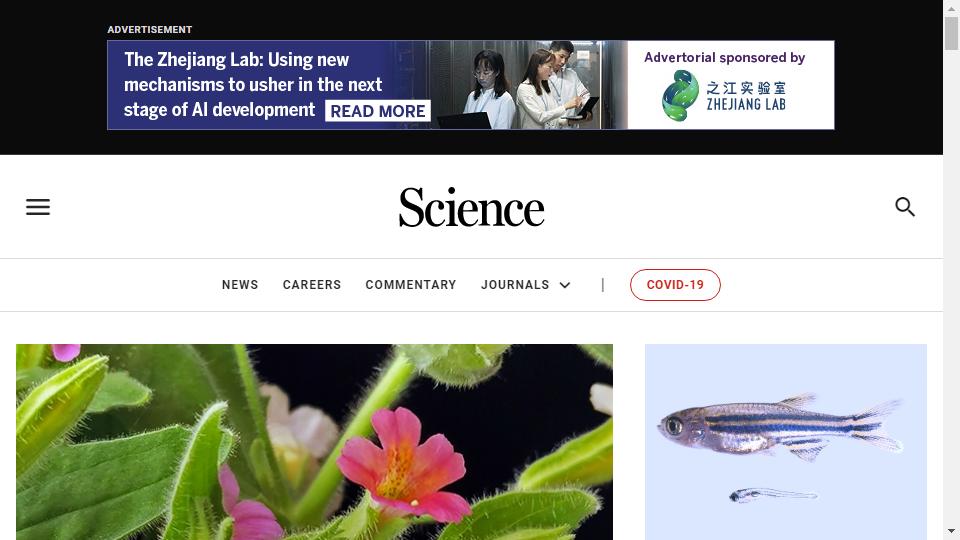This screenshot has width=960, height=540.
Task: Click the Advertorial sponsored by text
Action: 724,58
